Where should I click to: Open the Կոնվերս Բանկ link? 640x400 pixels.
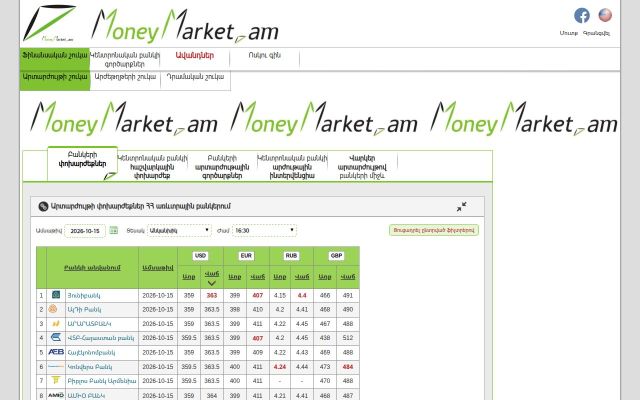coord(90,367)
